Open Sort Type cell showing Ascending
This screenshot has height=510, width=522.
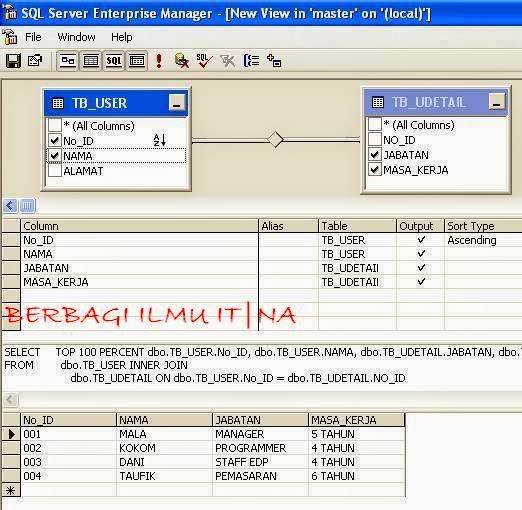483,240
